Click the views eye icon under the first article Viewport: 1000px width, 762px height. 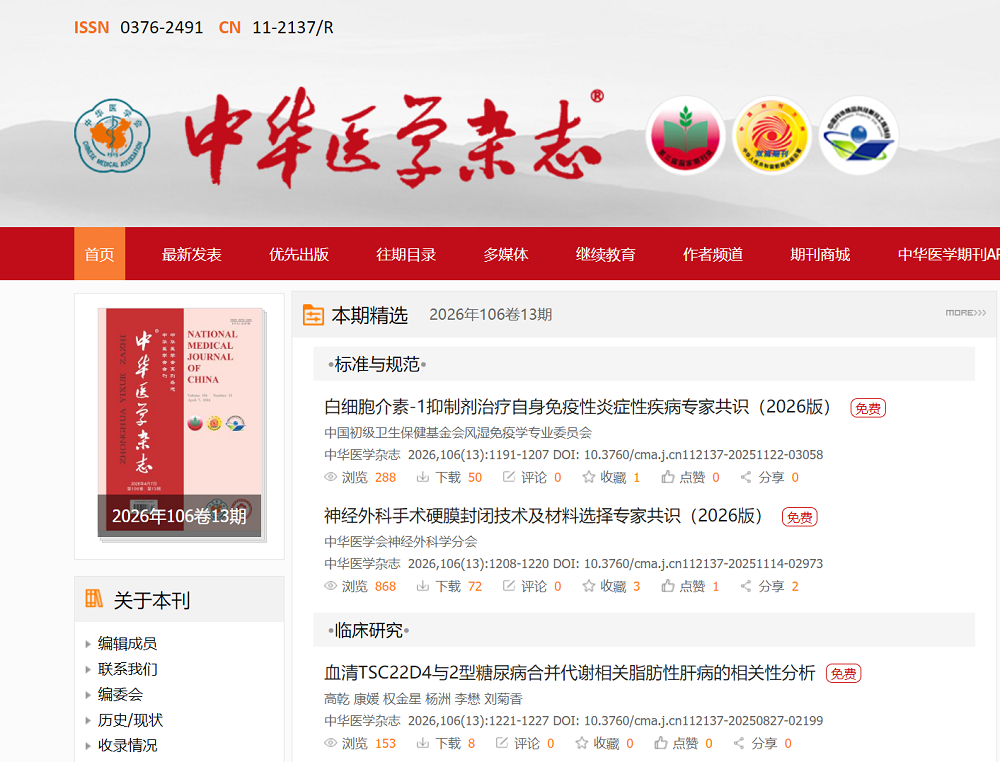click(x=330, y=477)
